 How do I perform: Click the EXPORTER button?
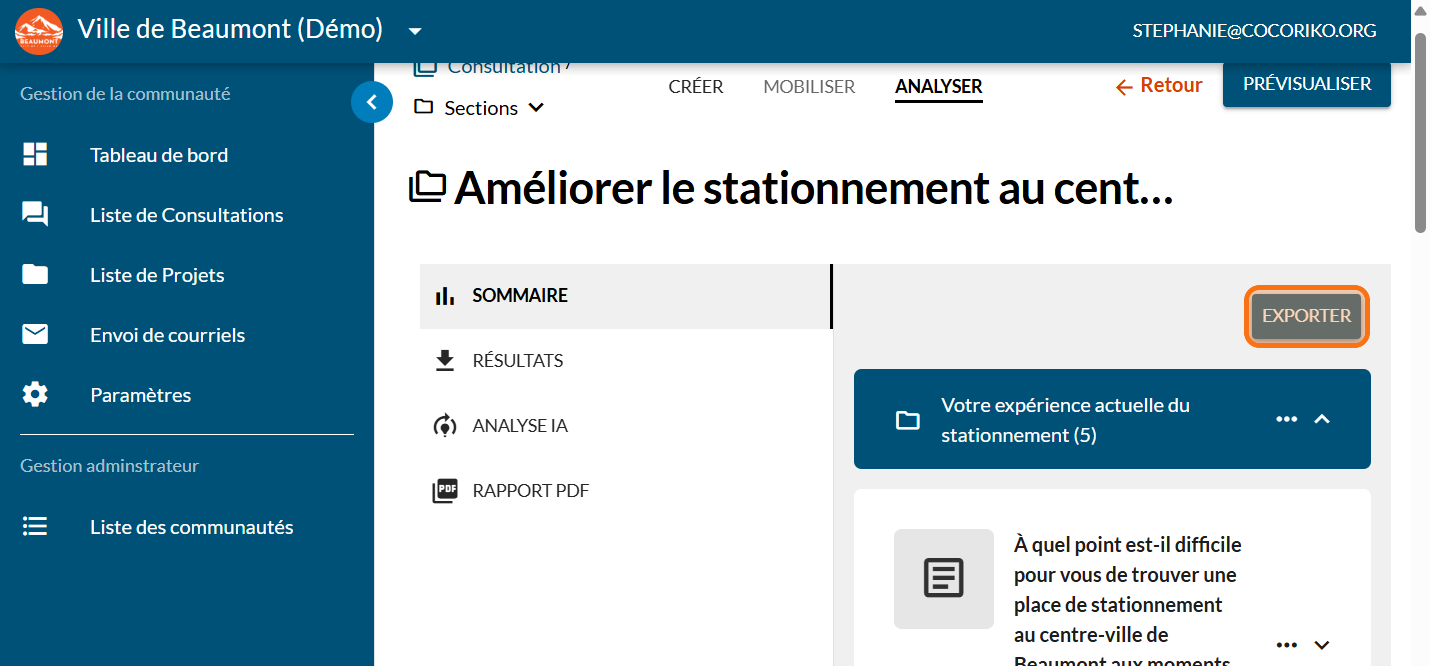click(x=1306, y=316)
